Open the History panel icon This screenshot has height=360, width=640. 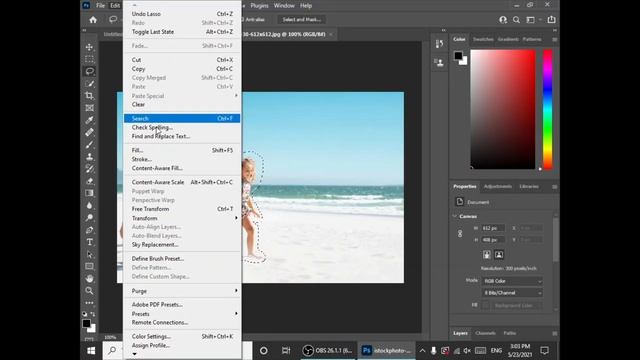[x=439, y=44]
